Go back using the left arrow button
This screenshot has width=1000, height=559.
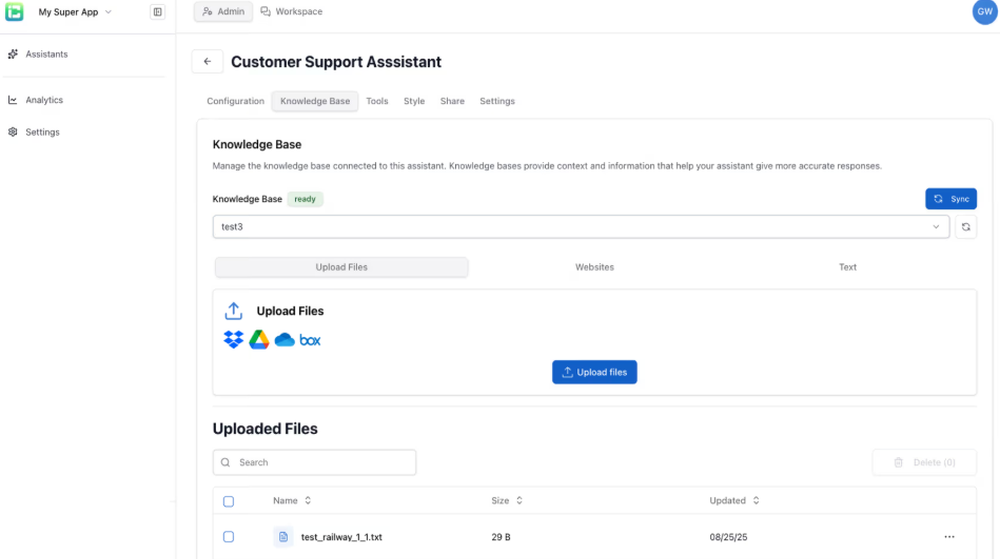tap(207, 62)
